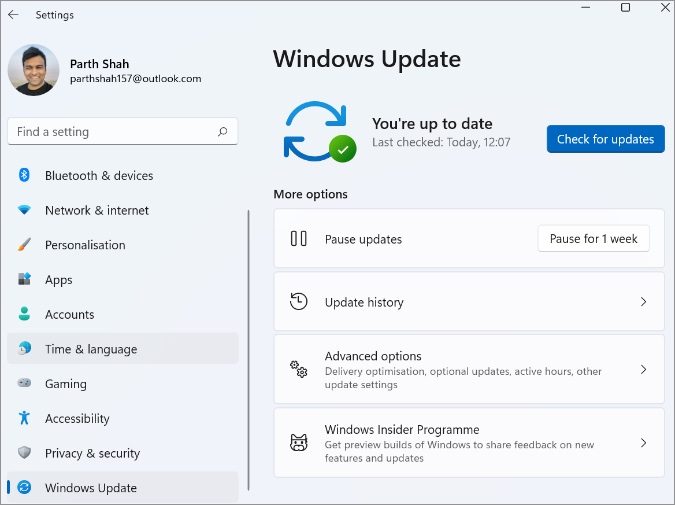
Task: Minimize the Settings window
Action: 585,7
